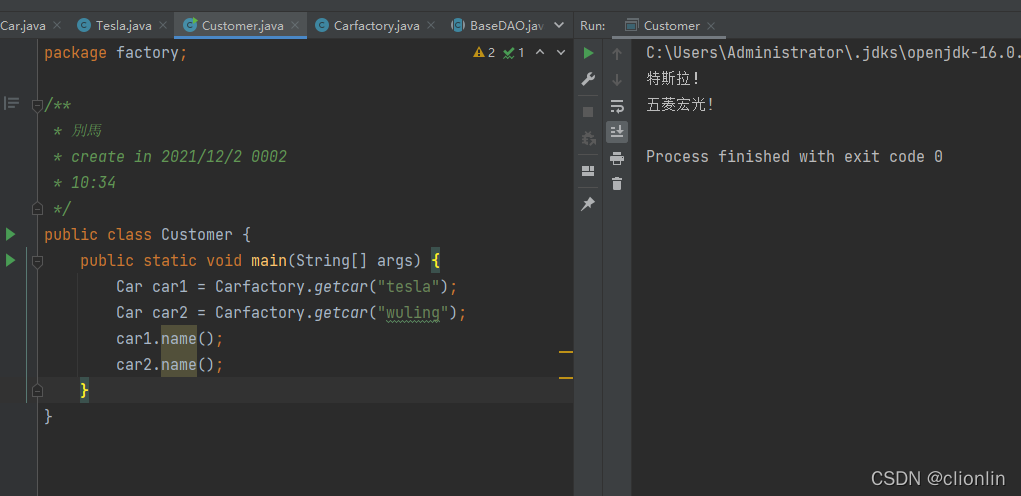Image resolution: width=1021 pixels, height=496 pixels.
Task: Click the create in 2021/12/2 comment
Action: point(170,157)
